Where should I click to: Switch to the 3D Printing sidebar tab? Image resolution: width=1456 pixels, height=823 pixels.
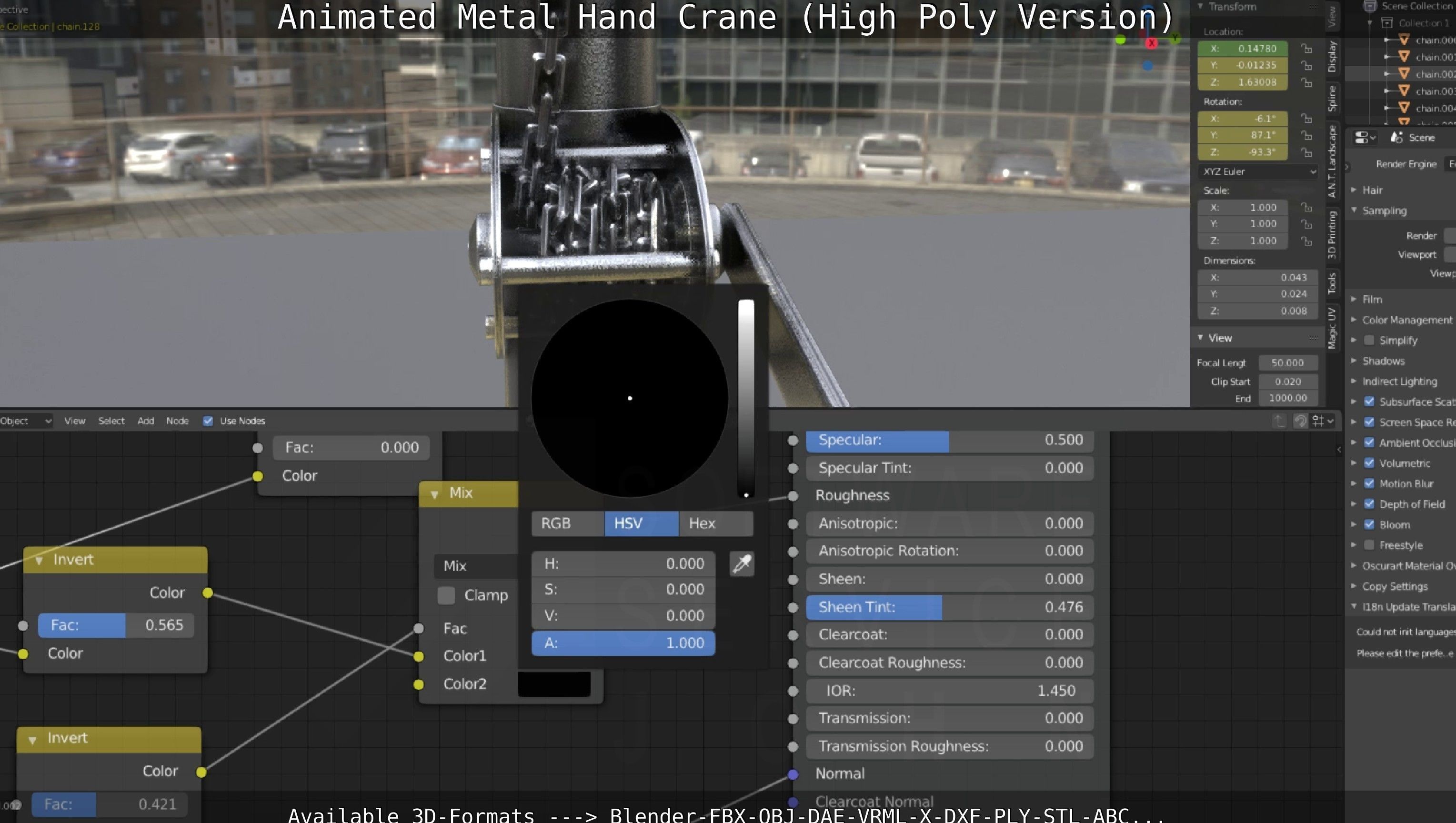[x=1332, y=235]
